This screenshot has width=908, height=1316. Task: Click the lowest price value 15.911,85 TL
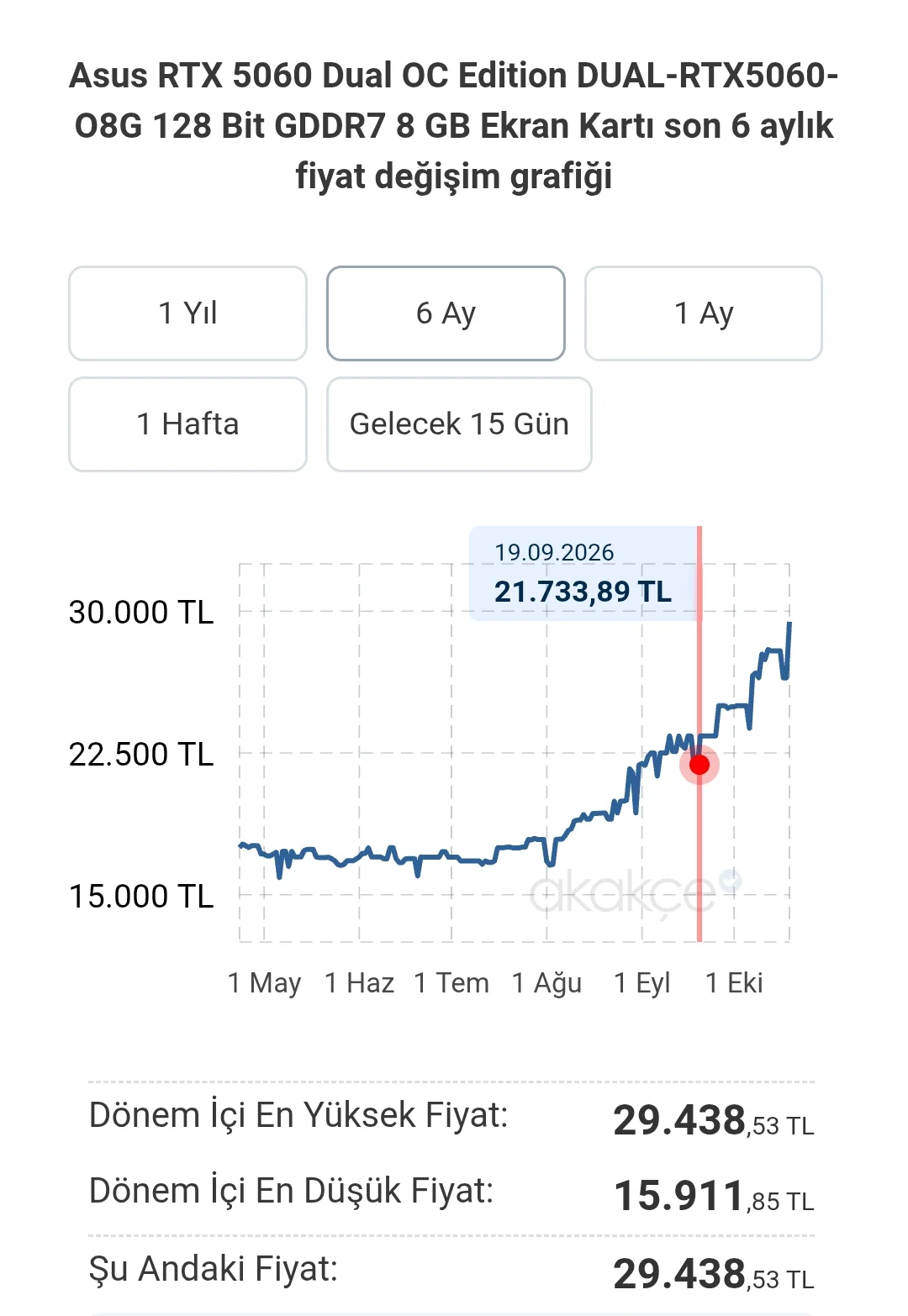click(x=714, y=1196)
